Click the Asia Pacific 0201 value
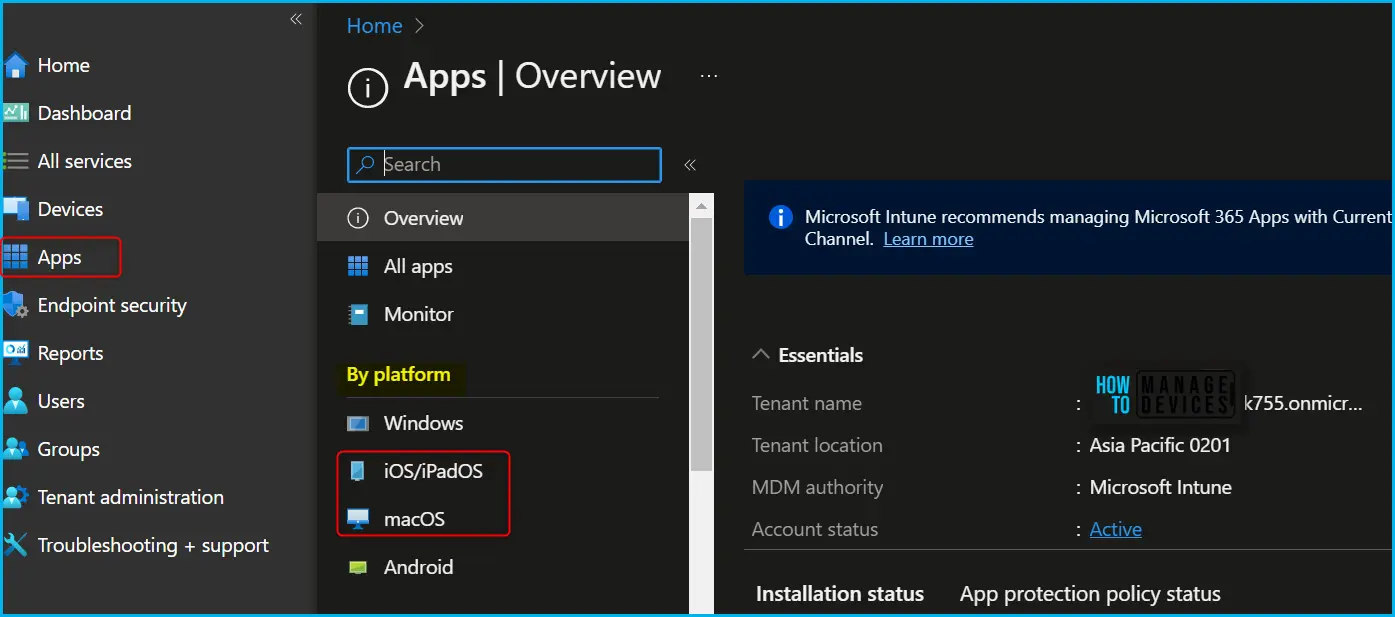 click(1160, 446)
